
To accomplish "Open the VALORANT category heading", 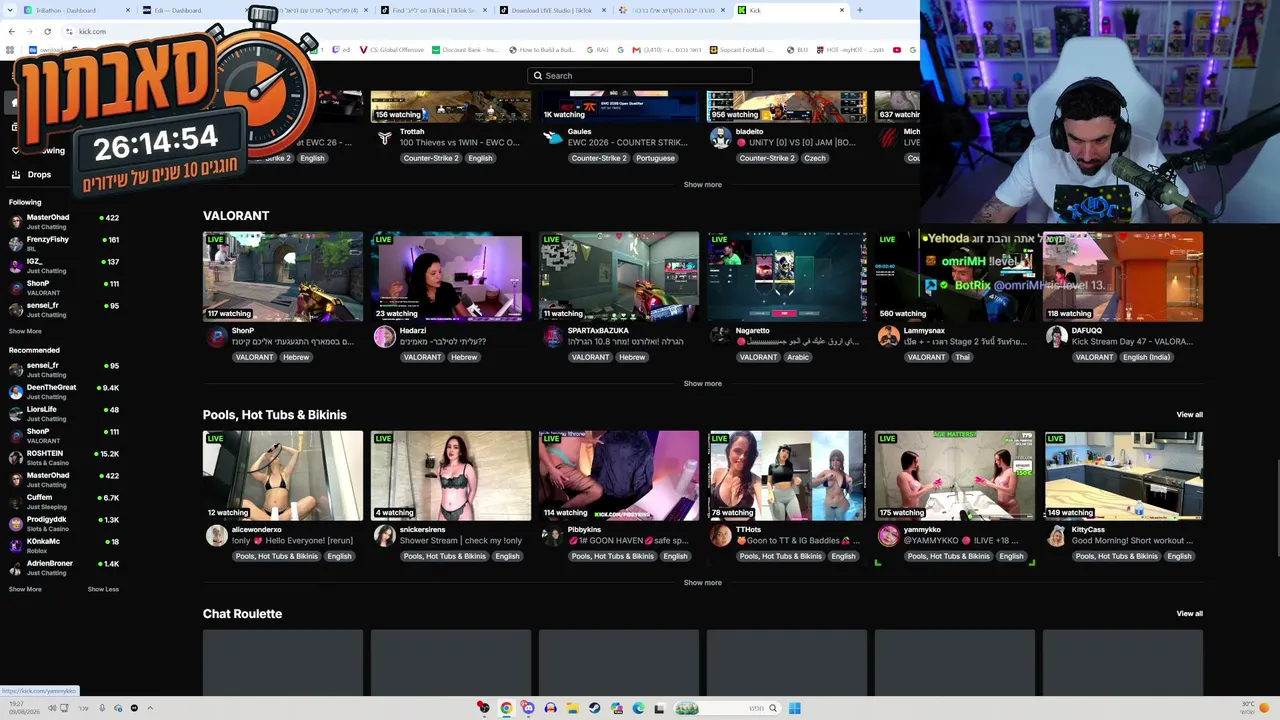I will pos(236,215).
